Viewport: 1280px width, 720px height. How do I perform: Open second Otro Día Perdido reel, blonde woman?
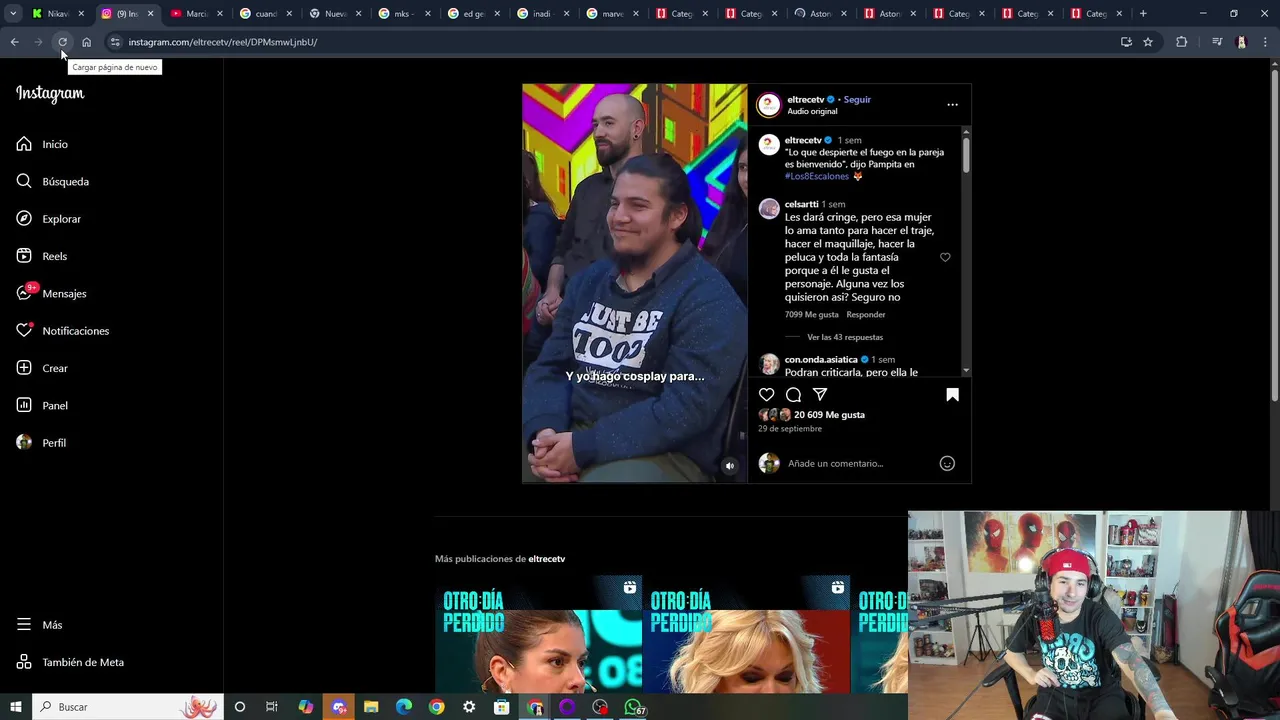[x=746, y=634]
